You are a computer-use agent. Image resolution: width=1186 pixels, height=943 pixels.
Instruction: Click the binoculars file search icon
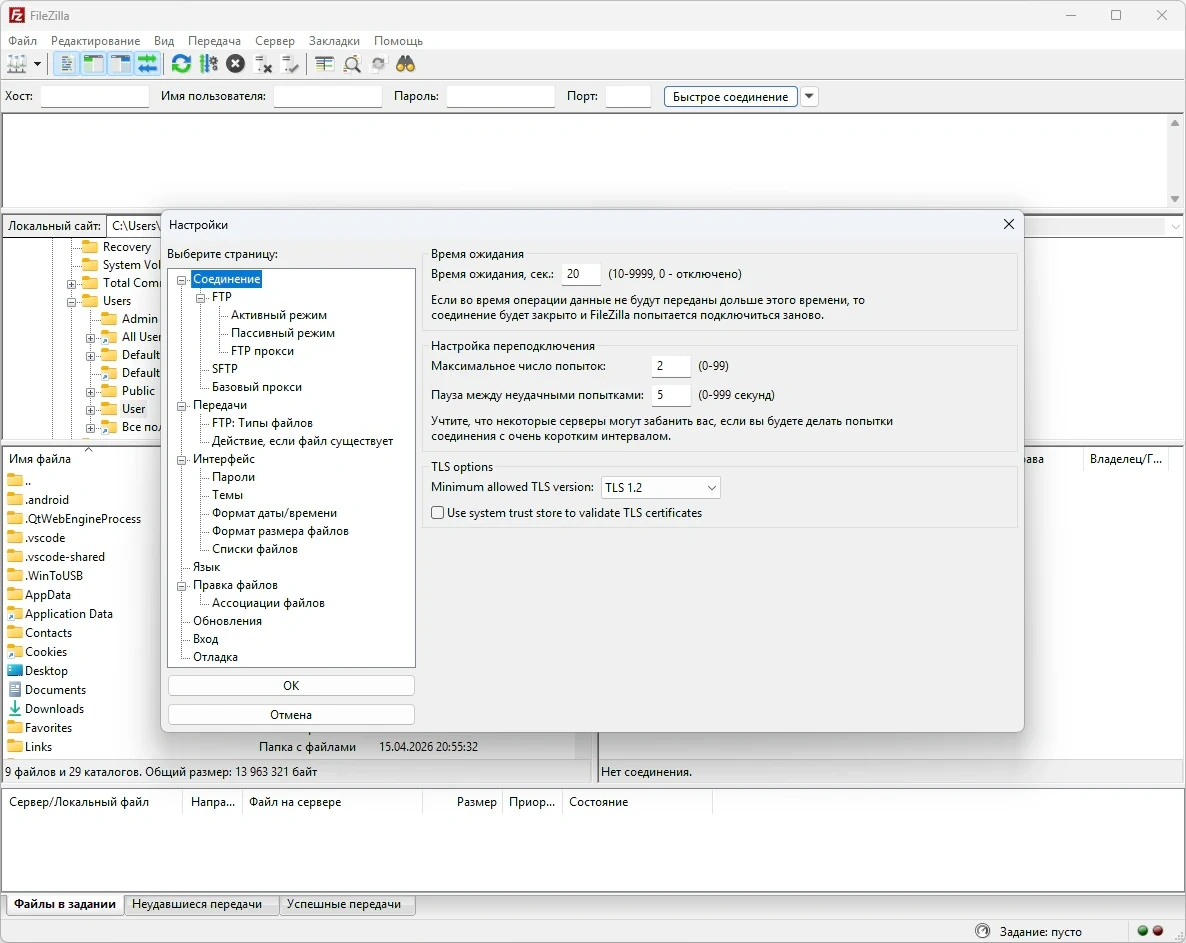pos(405,64)
